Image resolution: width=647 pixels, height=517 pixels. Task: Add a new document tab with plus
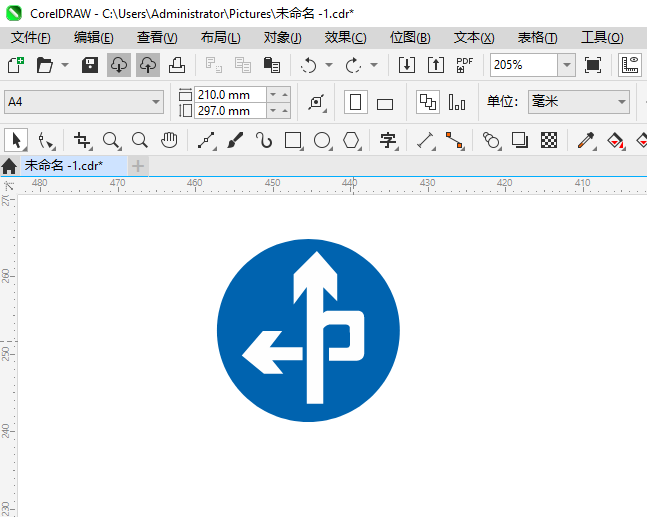click(x=138, y=166)
